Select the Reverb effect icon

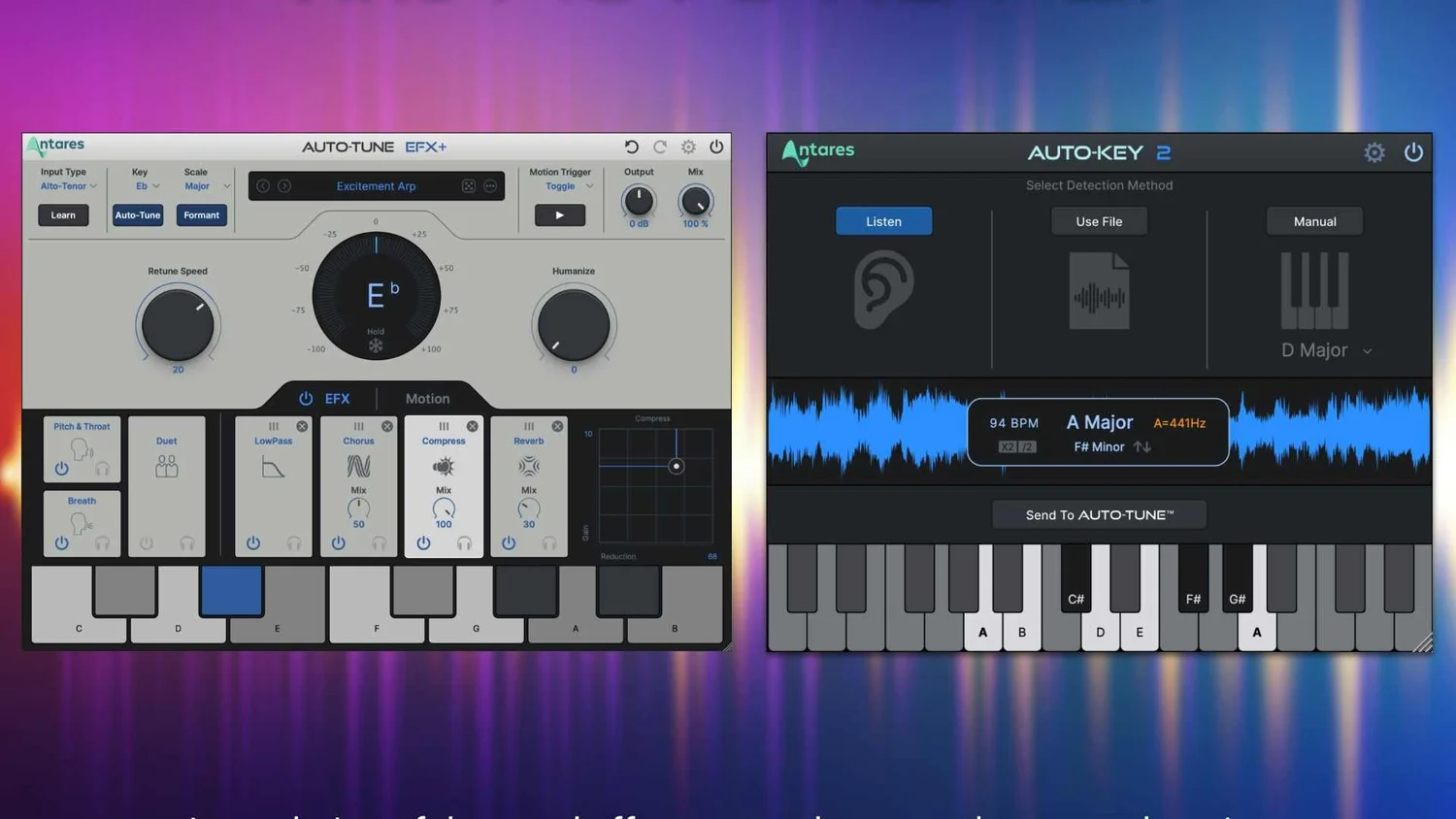point(529,466)
